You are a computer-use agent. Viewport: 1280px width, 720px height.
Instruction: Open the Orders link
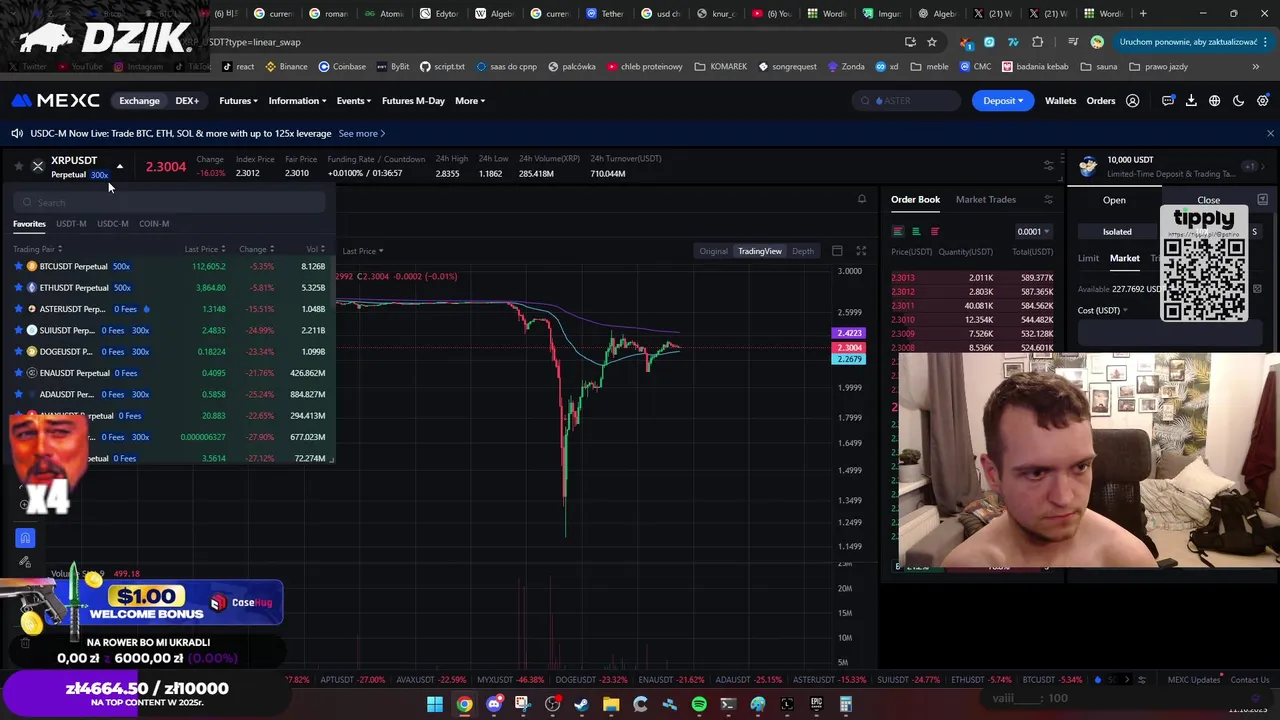pyautogui.click(x=1101, y=101)
